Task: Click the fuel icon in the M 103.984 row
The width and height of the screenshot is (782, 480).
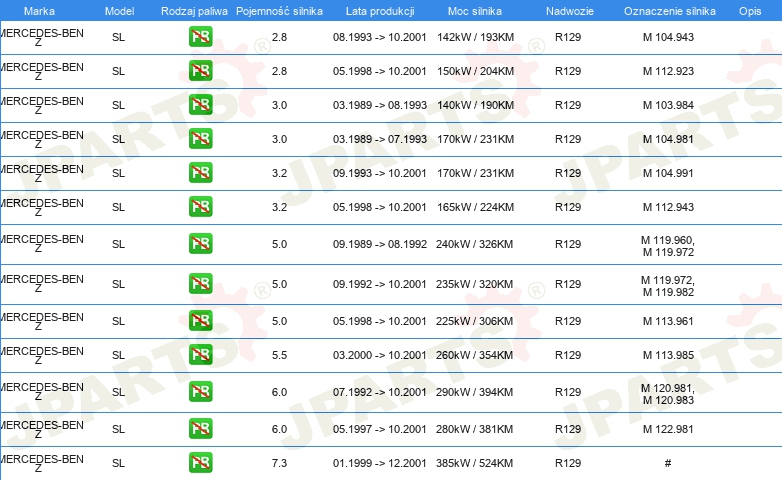Action: pyautogui.click(x=200, y=105)
